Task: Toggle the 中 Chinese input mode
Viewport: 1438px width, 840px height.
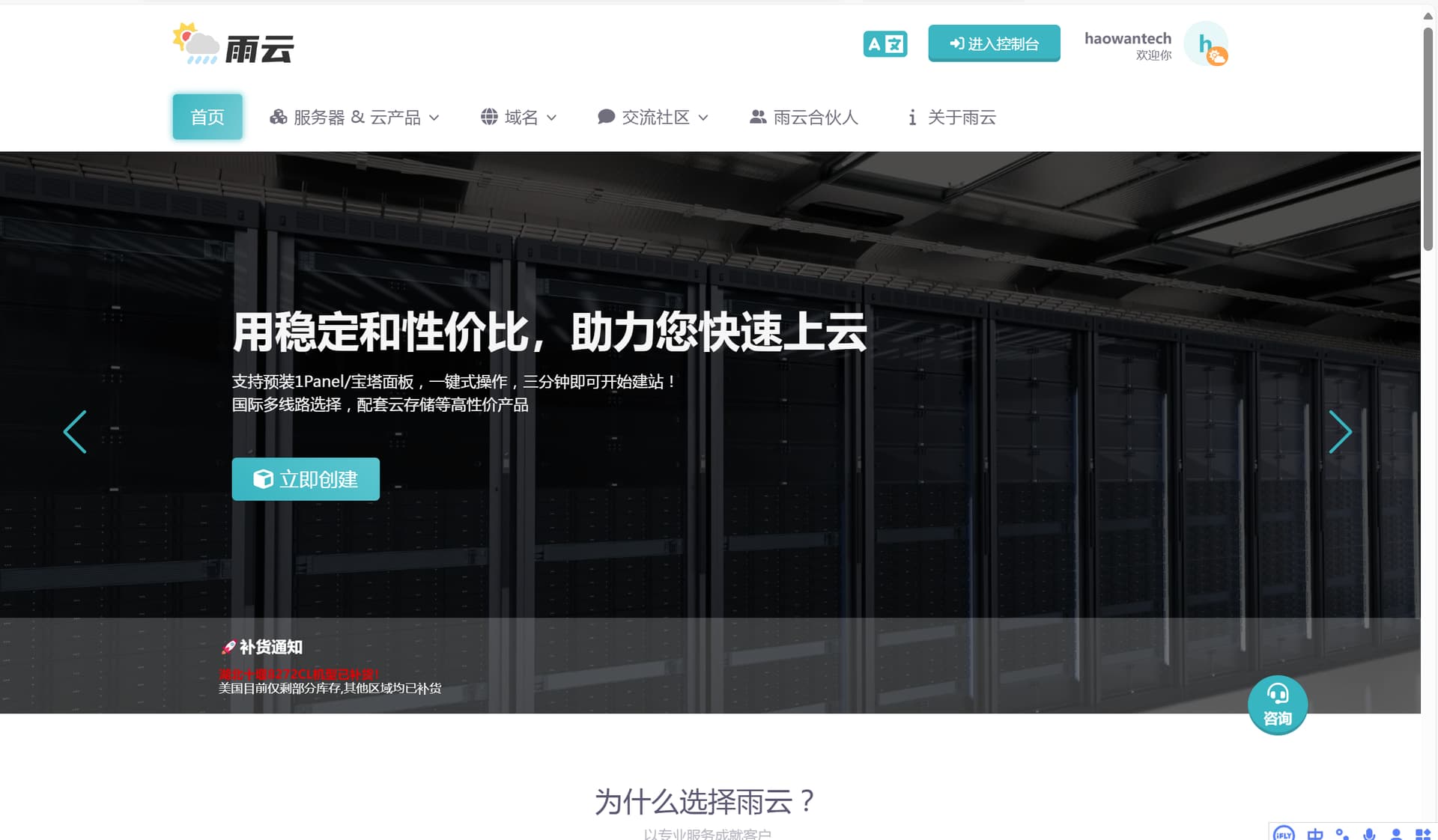Action: [x=1315, y=833]
